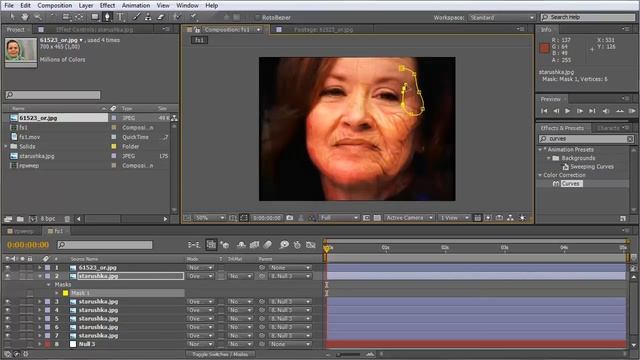The width and height of the screenshot is (640, 360).
Task: Open the Active Camera dropdown
Action: coord(409,218)
